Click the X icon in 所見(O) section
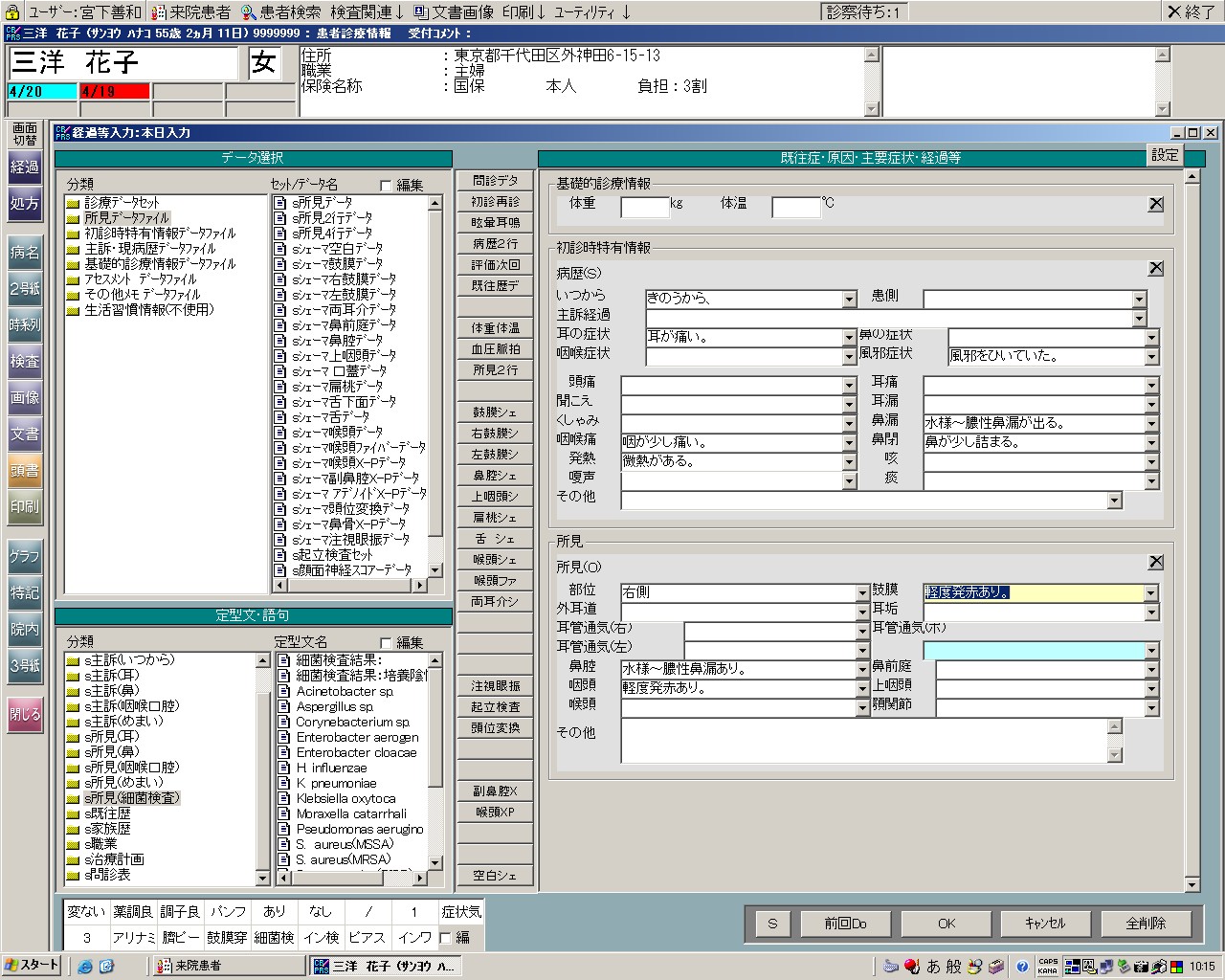Screen dimensions: 1225x980 [x=1156, y=562]
